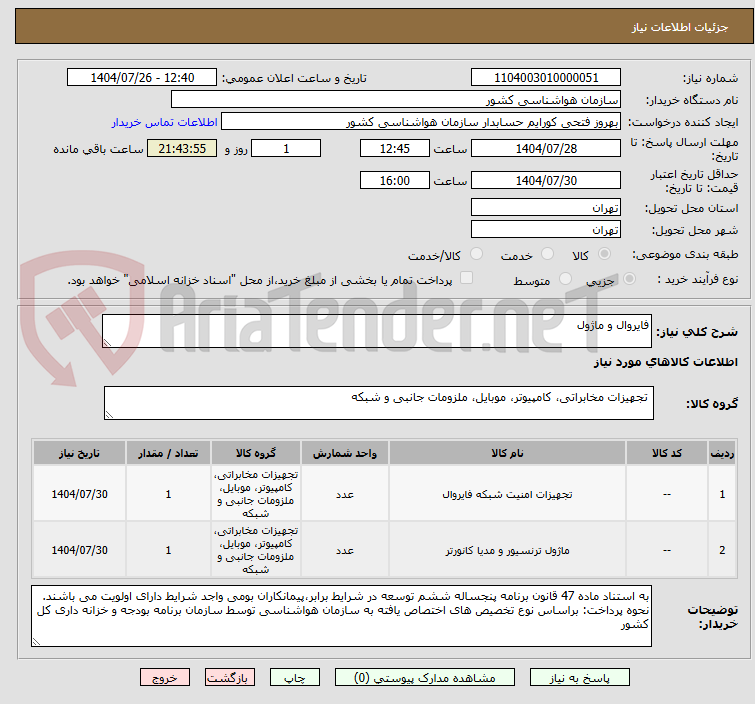Click the response time field 12:45
The image size is (755, 704).
pos(394,148)
